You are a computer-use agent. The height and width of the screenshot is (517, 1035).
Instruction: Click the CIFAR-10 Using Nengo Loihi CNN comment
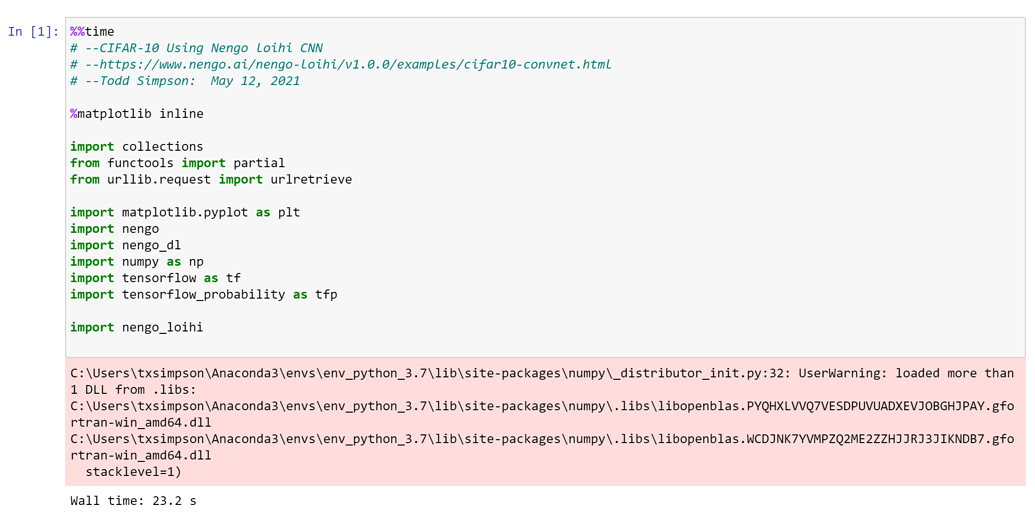click(x=197, y=48)
